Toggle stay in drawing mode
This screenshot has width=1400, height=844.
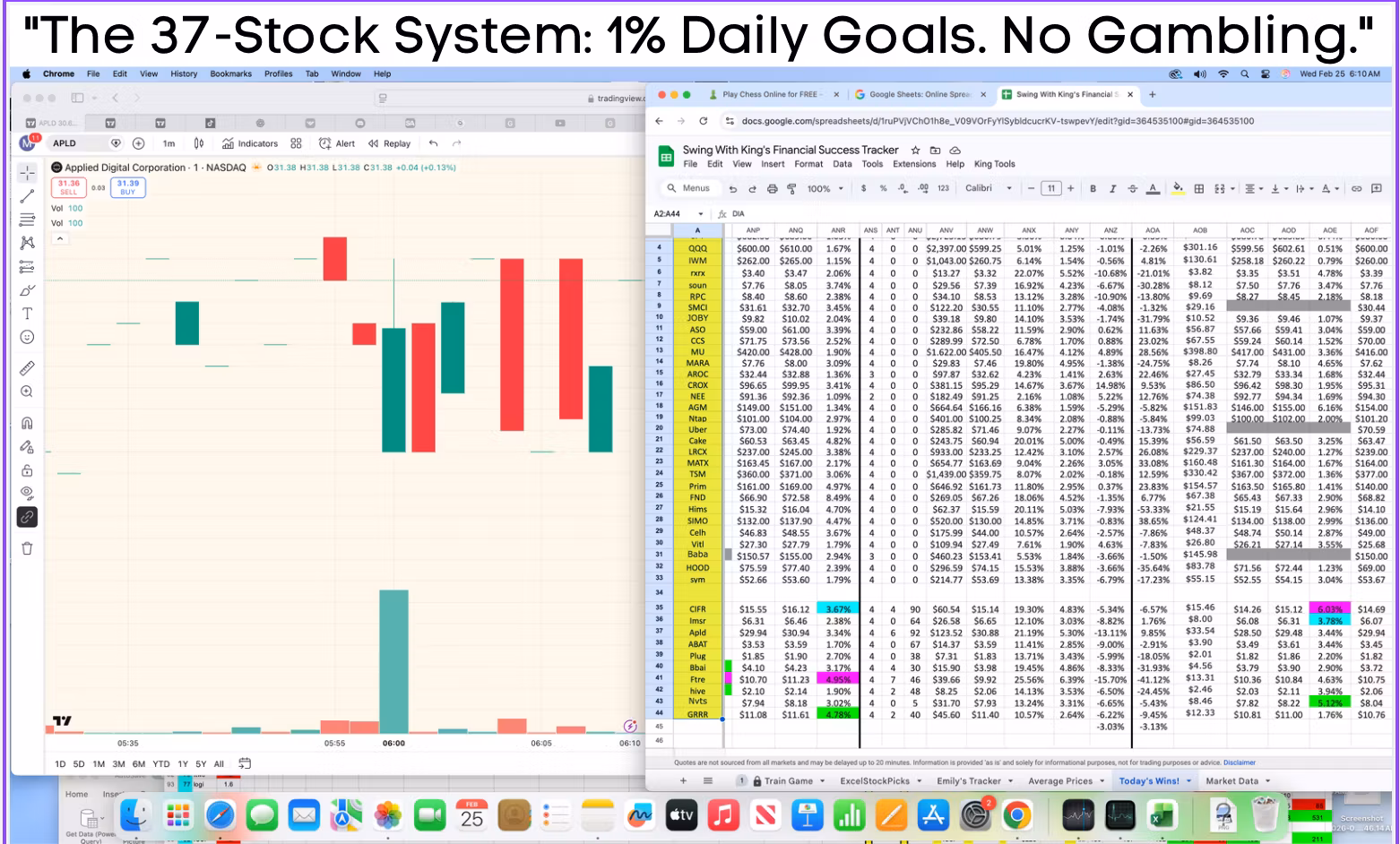point(27,446)
